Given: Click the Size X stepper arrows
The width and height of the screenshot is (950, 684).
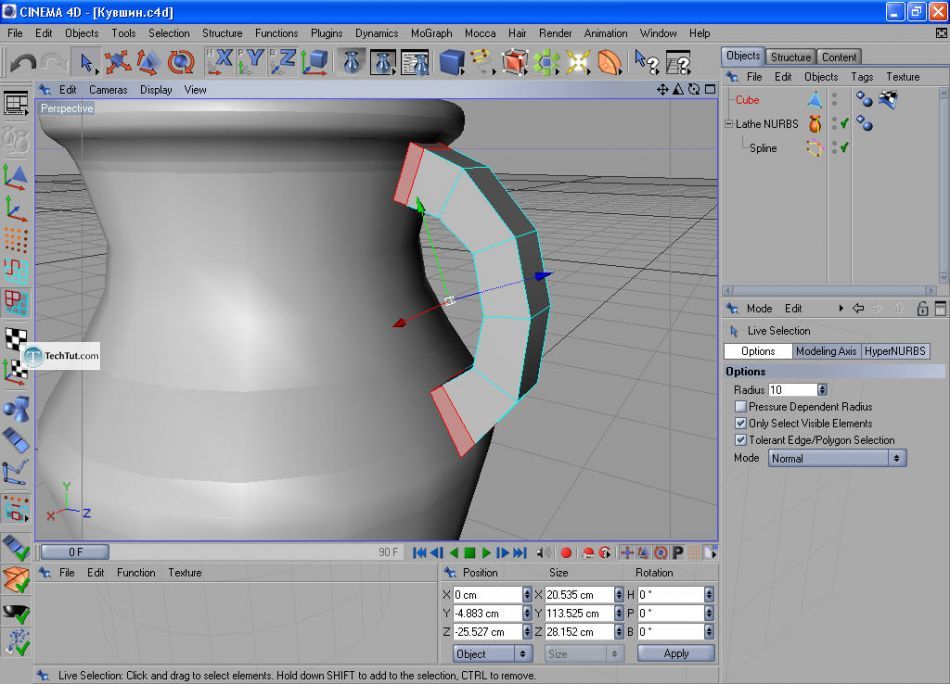Looking at the screenshot, I should [619, 595].
